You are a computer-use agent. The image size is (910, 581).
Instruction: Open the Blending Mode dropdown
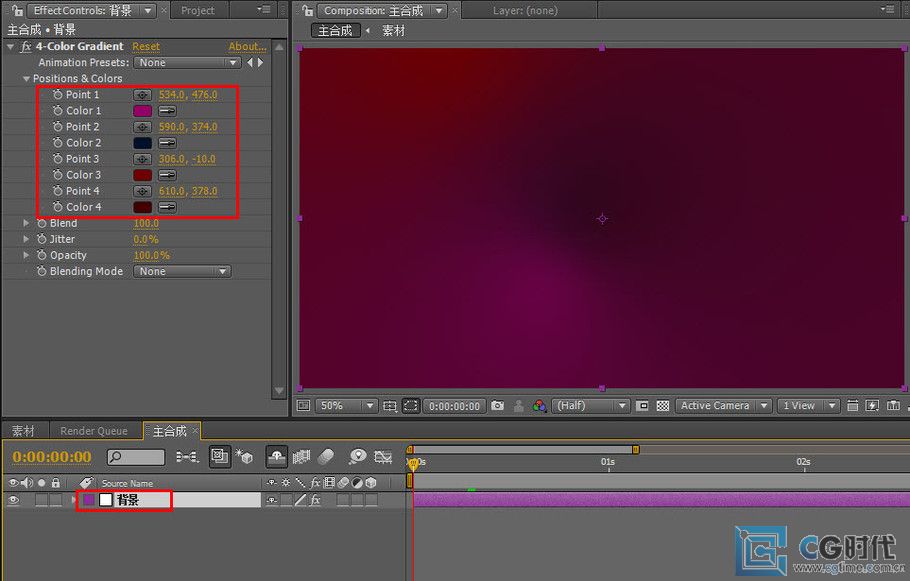point(182,272)
